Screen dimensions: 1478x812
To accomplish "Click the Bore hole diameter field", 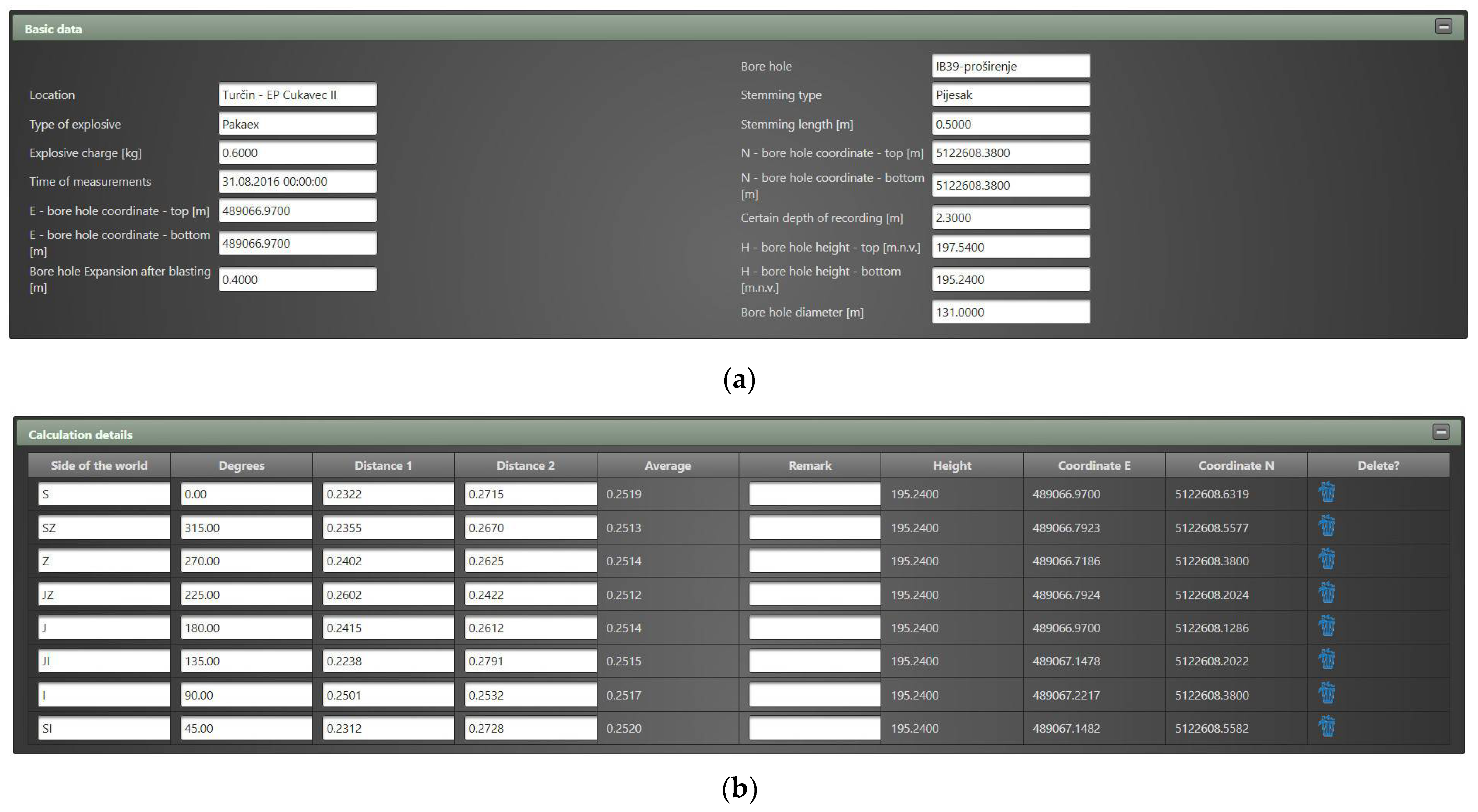I will click(x=1010, y=312).
